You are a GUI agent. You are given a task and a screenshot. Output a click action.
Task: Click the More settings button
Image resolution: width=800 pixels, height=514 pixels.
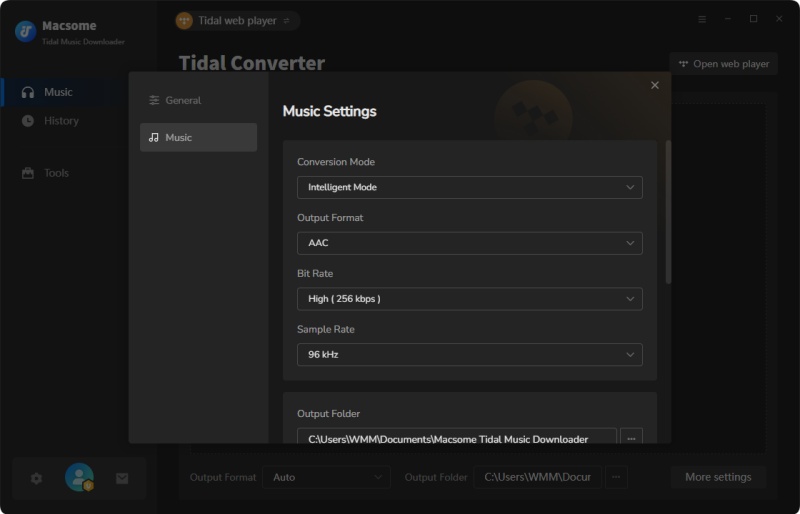pos(718,477)
